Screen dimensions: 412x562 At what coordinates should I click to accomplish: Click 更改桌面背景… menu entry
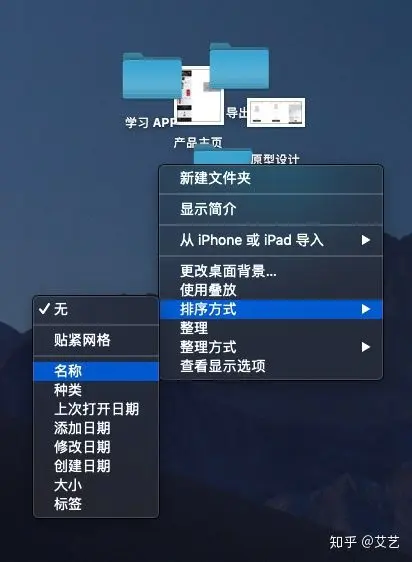[x=271, y=271]
